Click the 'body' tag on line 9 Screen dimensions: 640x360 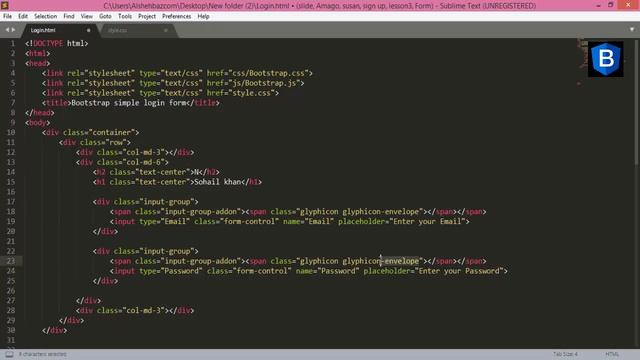point(38,122)
